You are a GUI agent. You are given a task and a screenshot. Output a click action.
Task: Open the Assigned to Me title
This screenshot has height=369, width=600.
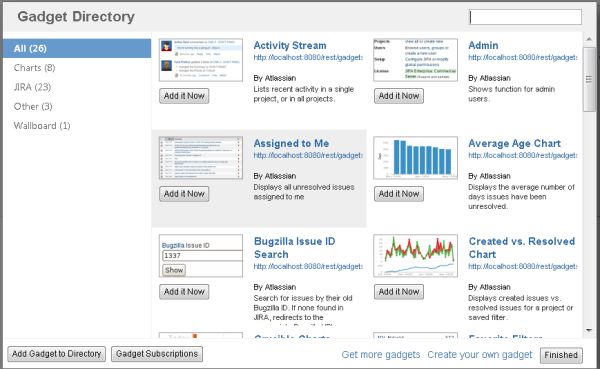click(291, 143)
